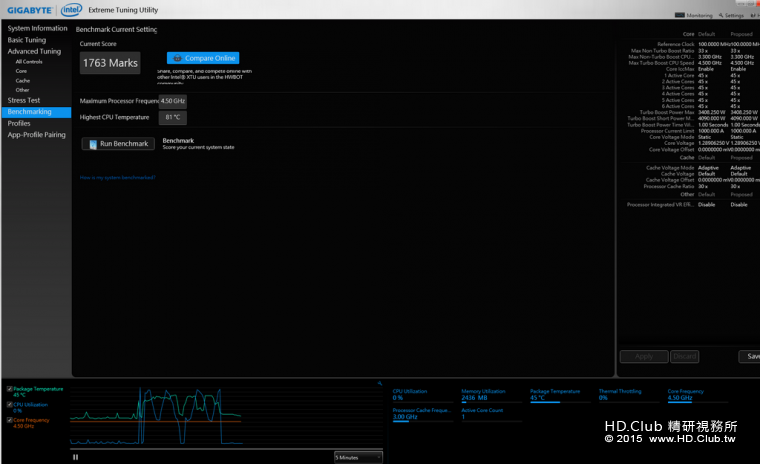Click the Monitoring icon in the top bar
The height and width of the screenshot is (464, 760).
(x=680, y=16)
